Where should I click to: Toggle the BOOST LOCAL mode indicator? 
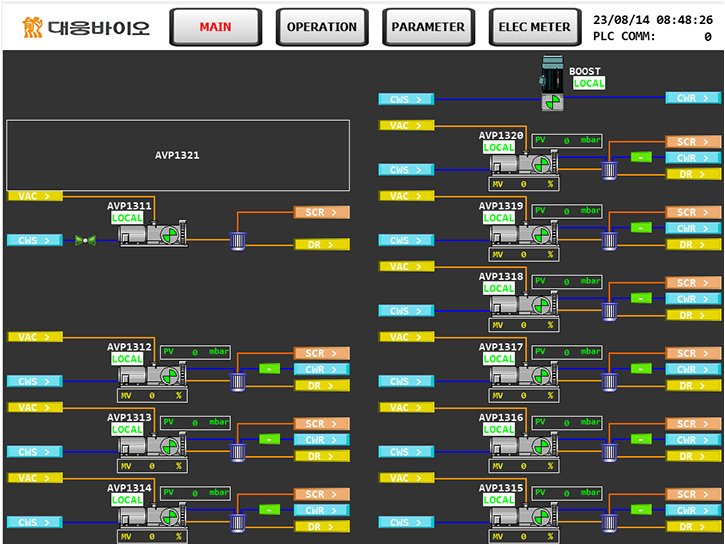pos(589,83)
